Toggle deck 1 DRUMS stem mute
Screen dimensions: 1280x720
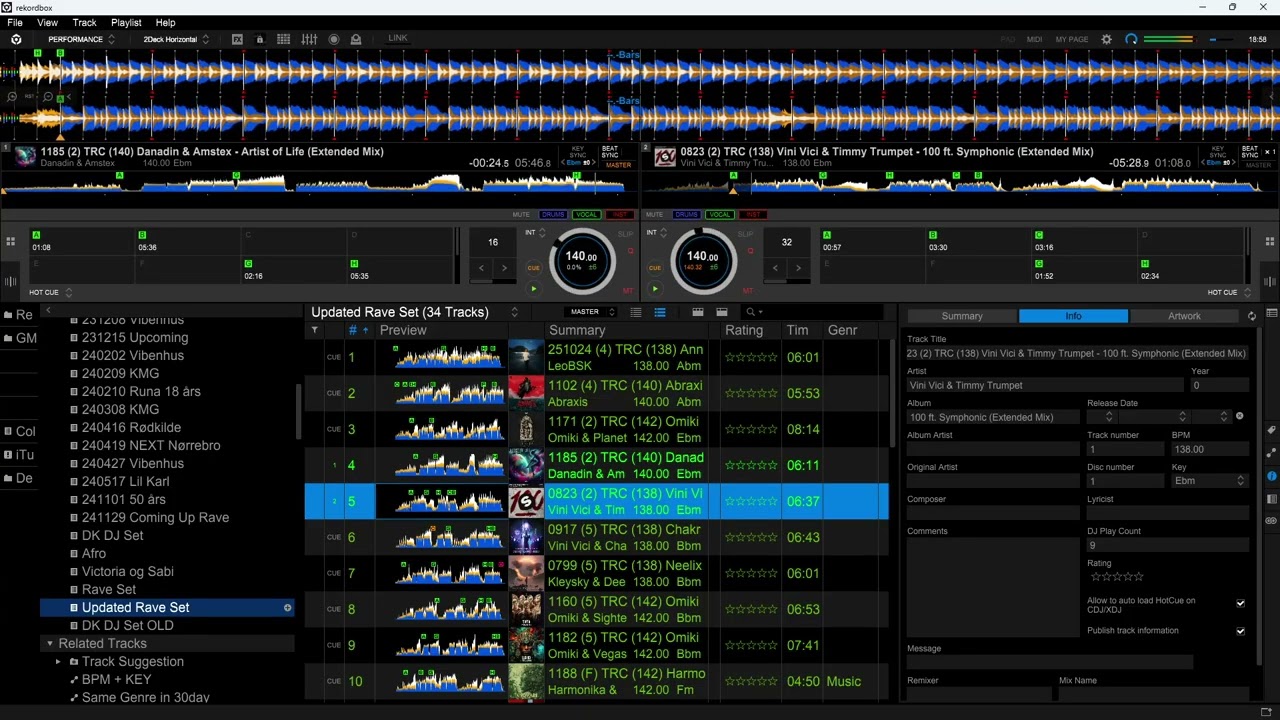pos(553,214)
